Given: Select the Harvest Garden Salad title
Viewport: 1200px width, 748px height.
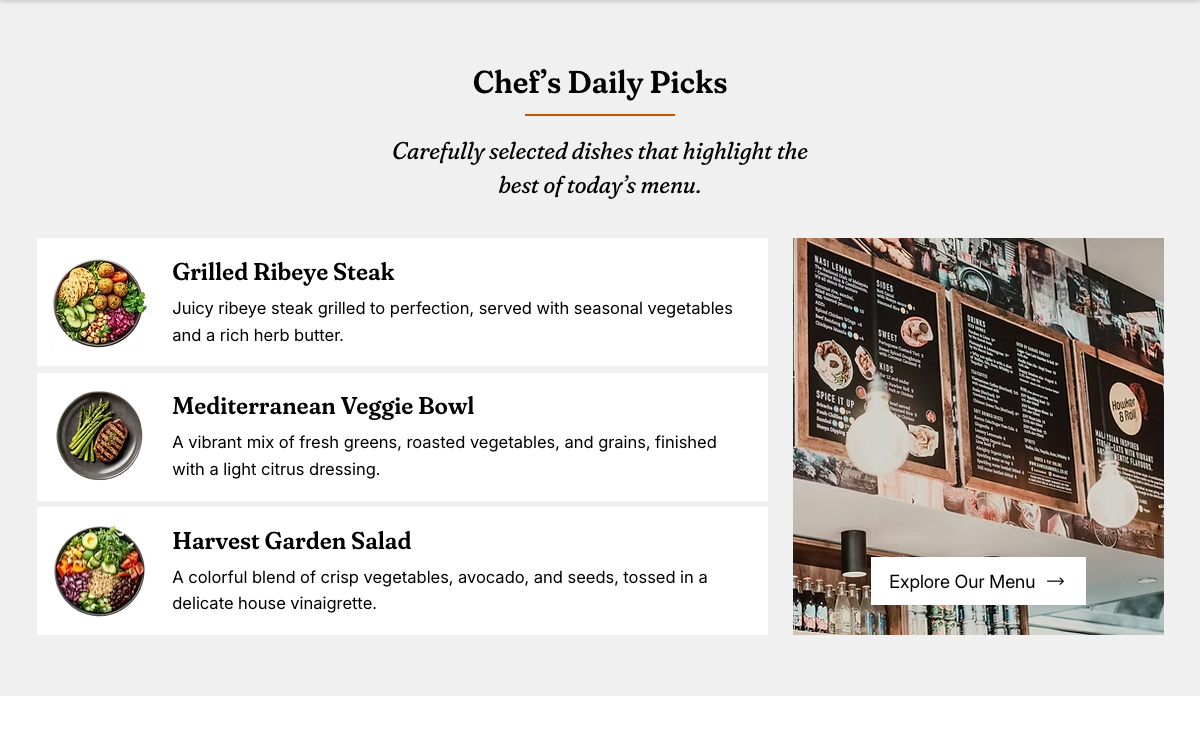Looking at the screenshot, I should point(291,541).
